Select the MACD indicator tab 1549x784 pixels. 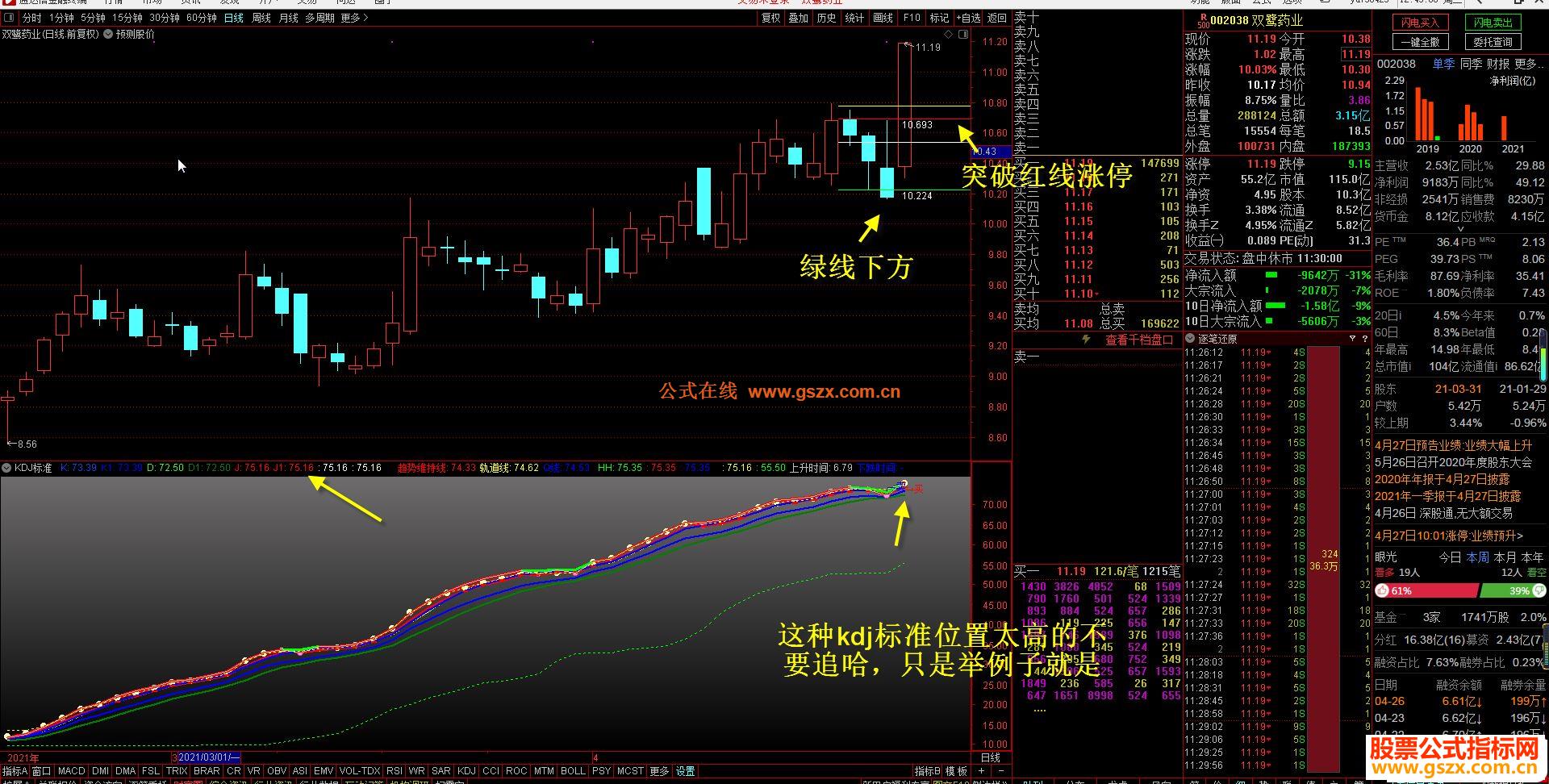pos(71,771)
